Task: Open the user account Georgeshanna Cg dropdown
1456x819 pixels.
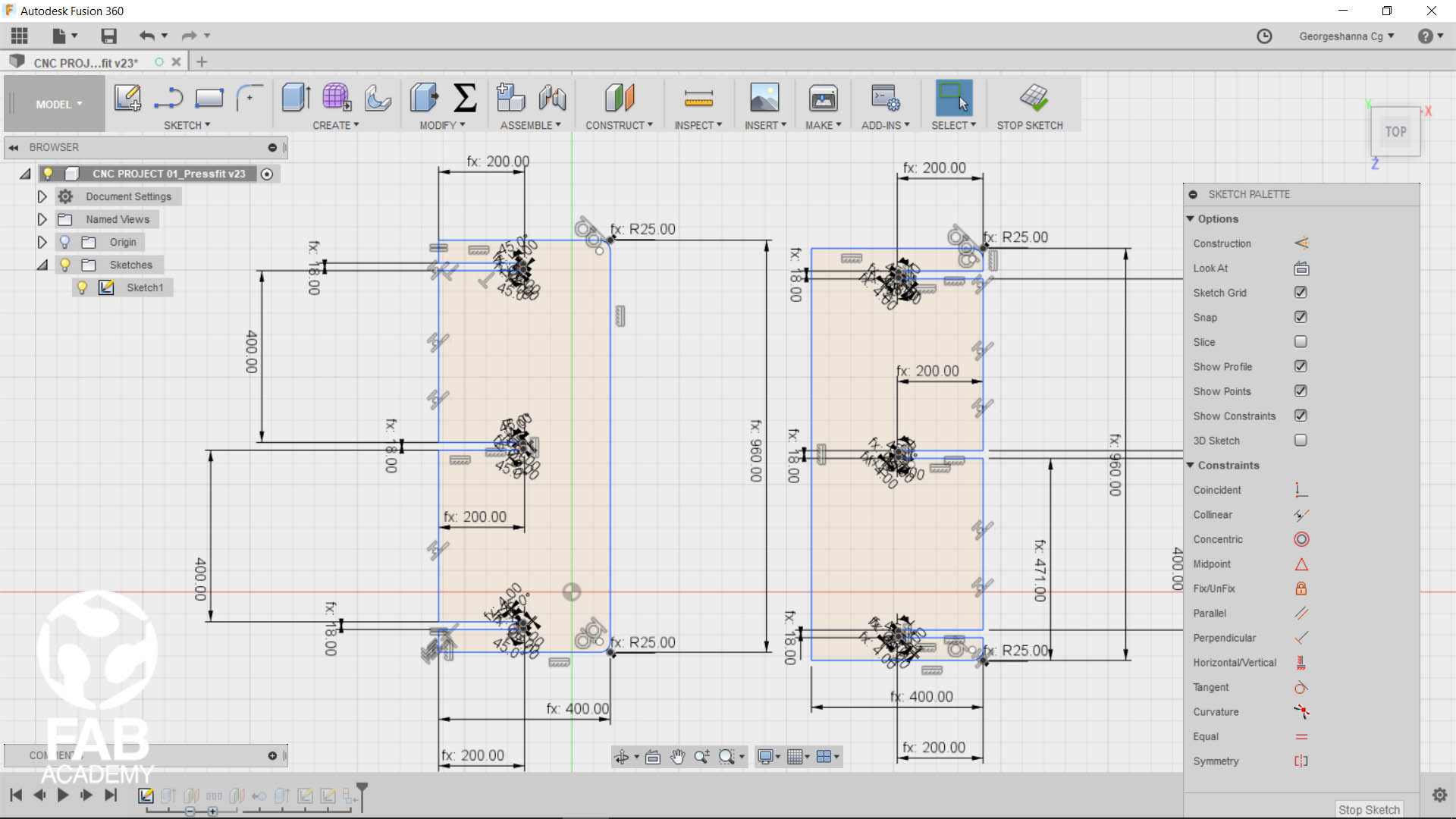Action: [1347, 36]
